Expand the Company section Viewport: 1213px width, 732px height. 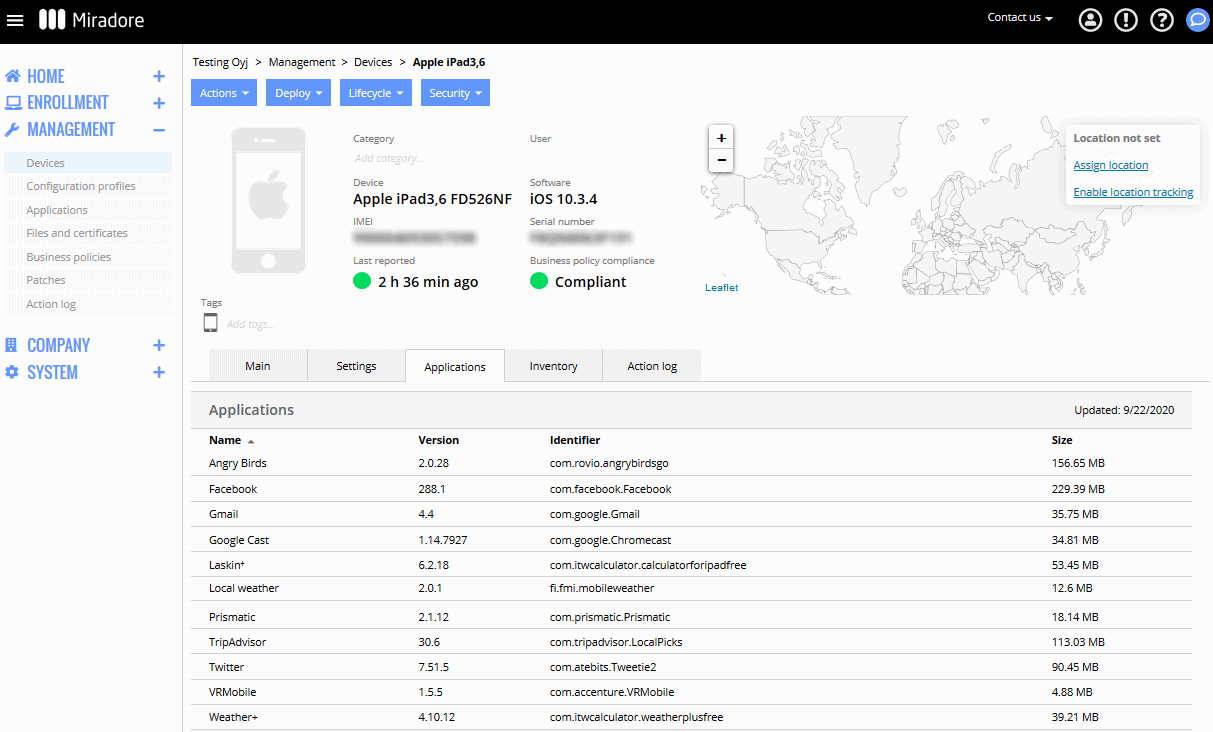pyautogui.click(x=159, y=345)
